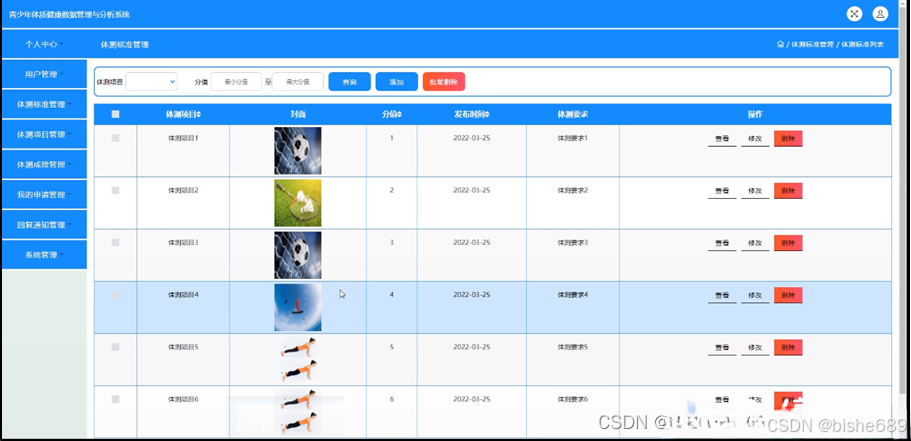Expand the 体测成绩管理 sidebar menu
911x441 pixels.
(44, 165)
